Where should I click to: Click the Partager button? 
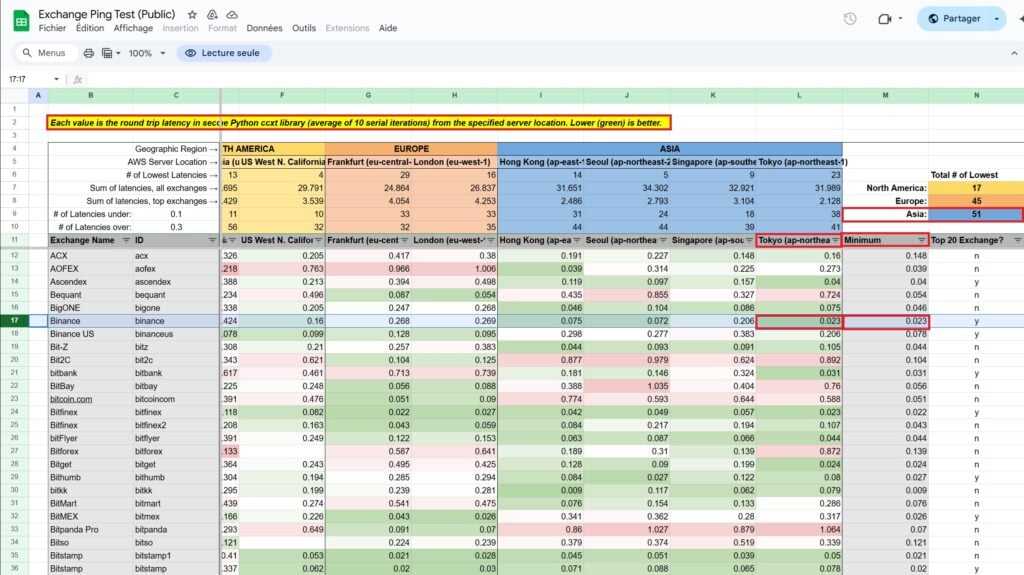955,19
